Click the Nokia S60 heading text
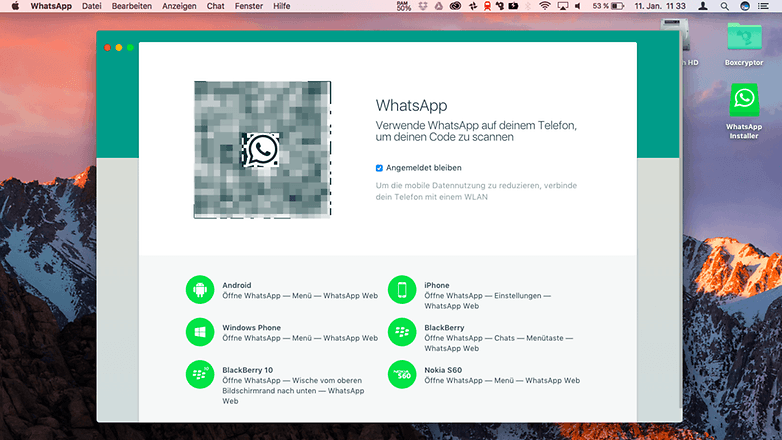 443,370
